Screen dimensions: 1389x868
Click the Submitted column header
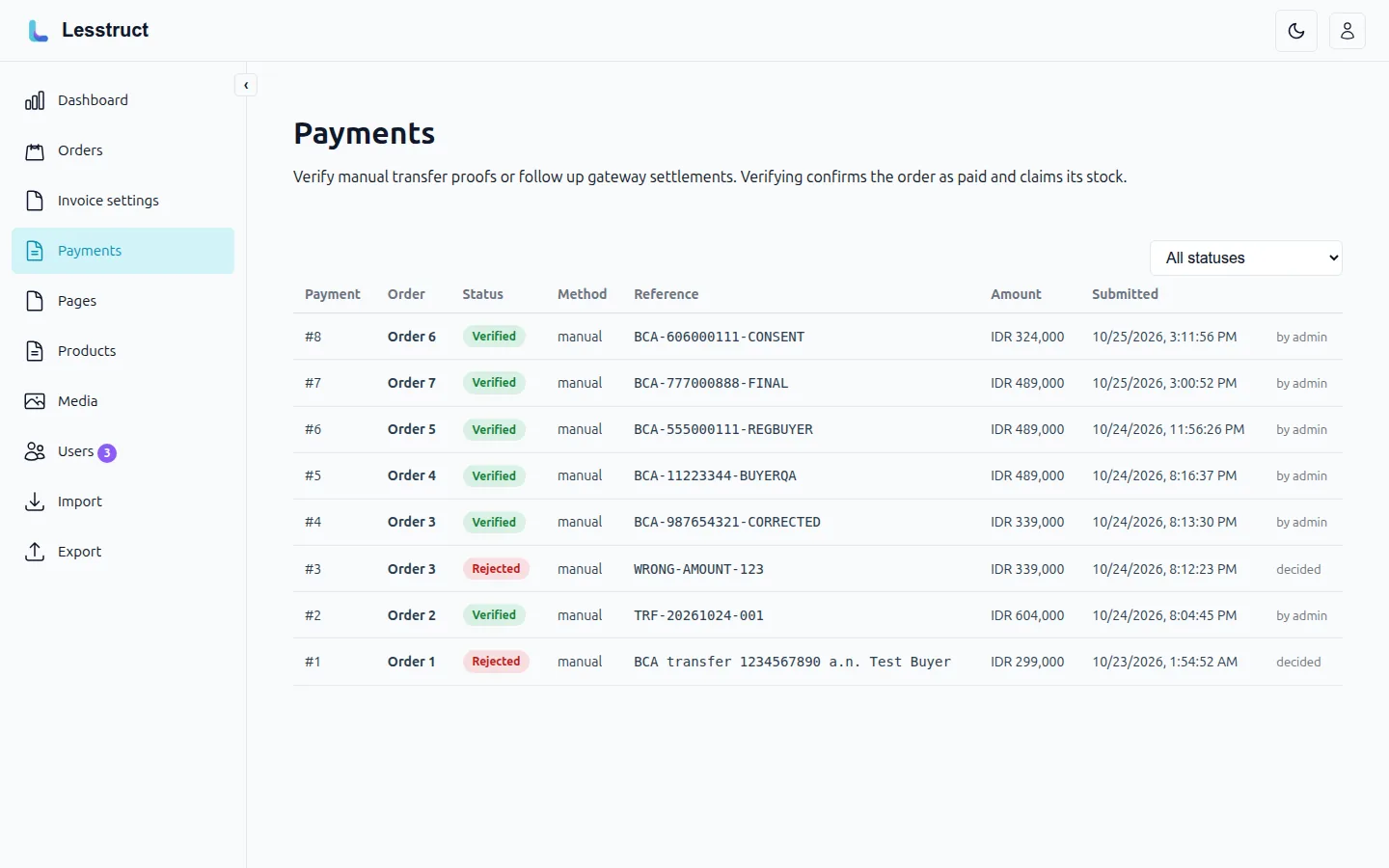point(1125,294)
